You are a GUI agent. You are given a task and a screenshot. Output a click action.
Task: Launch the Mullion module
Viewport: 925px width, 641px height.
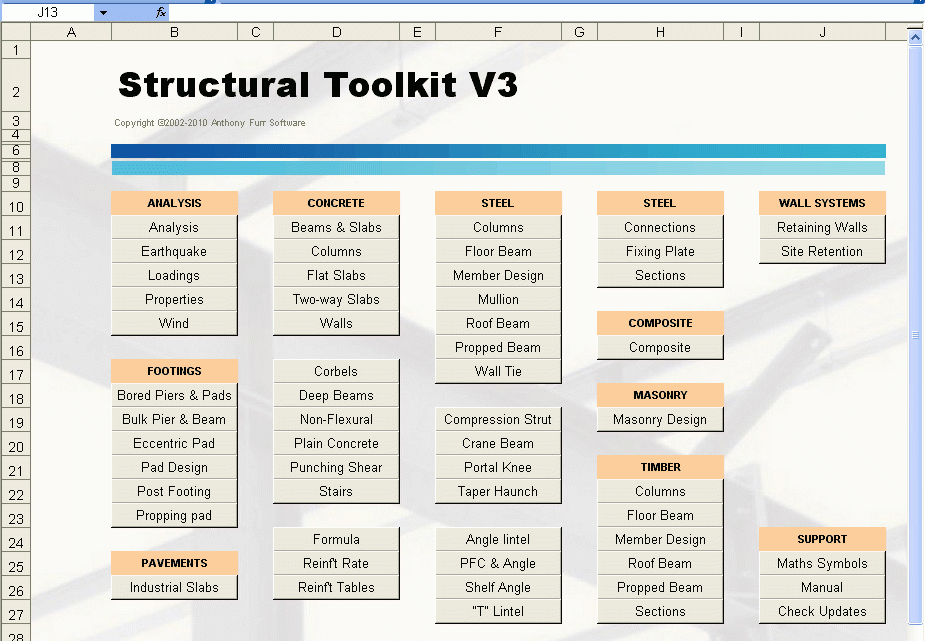pyautogui.click(x=498, y=300)
